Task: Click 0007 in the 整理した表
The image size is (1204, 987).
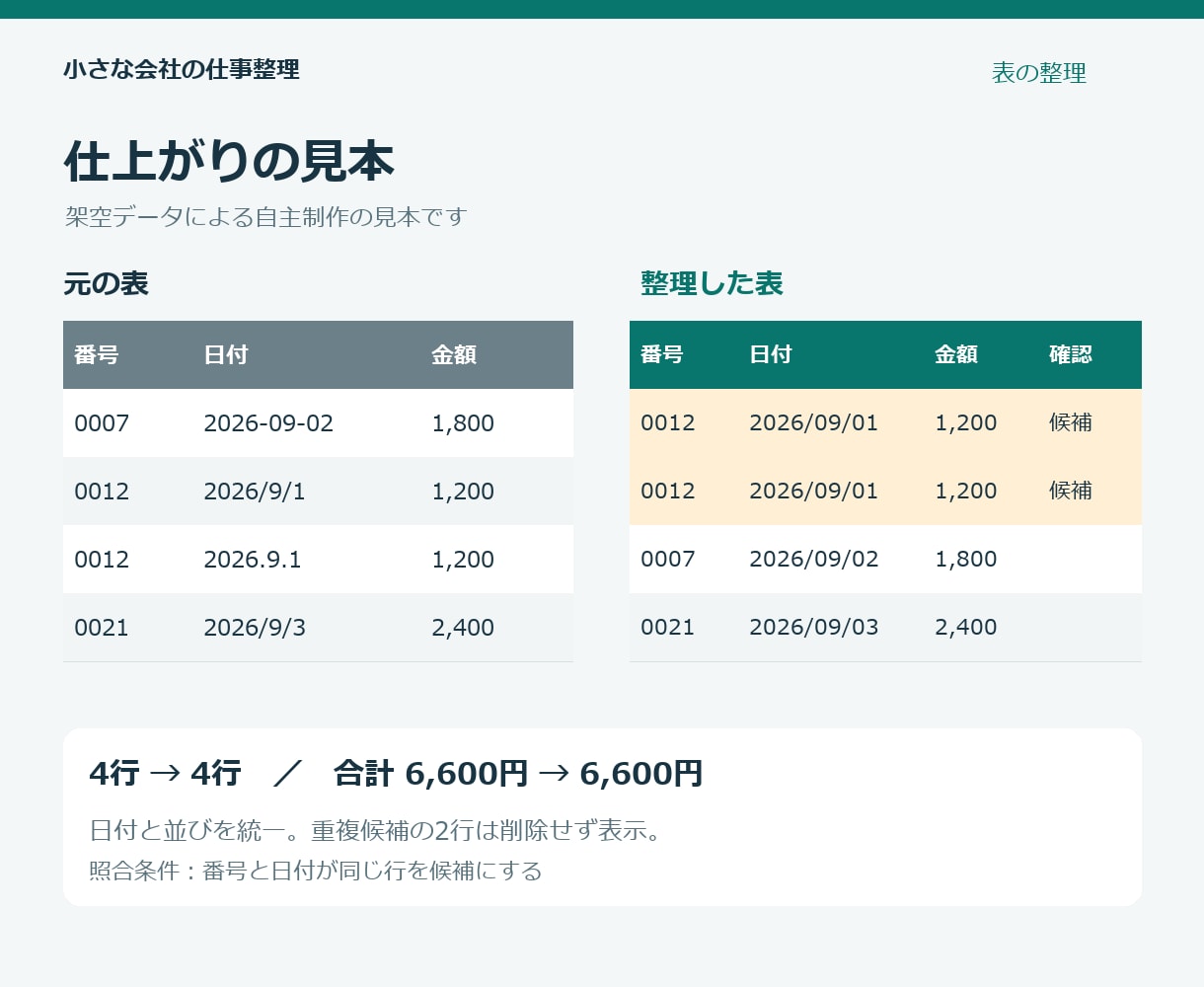Action: [x=668, y=560]
